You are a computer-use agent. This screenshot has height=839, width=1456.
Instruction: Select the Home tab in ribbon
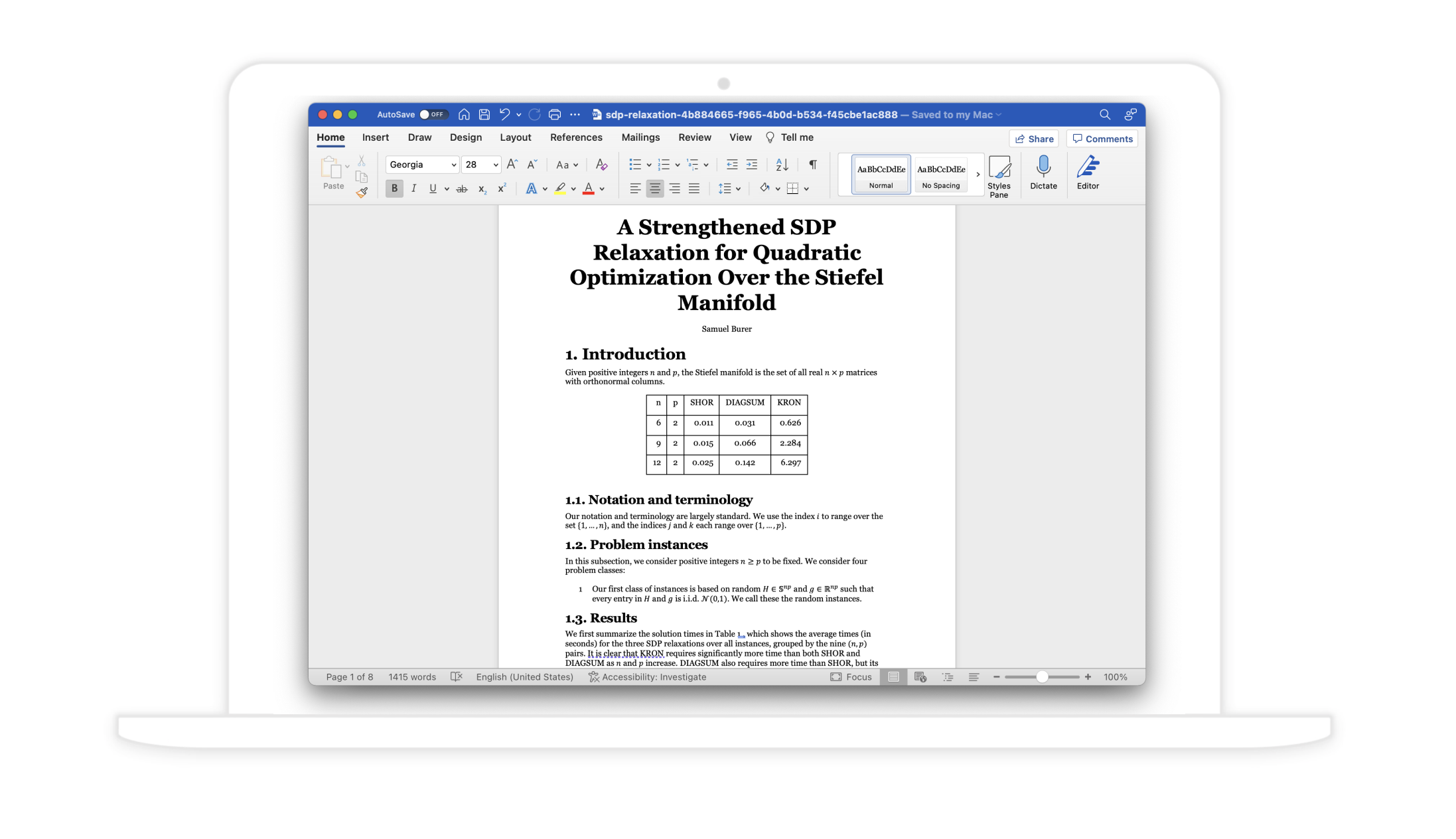[330, 138]
